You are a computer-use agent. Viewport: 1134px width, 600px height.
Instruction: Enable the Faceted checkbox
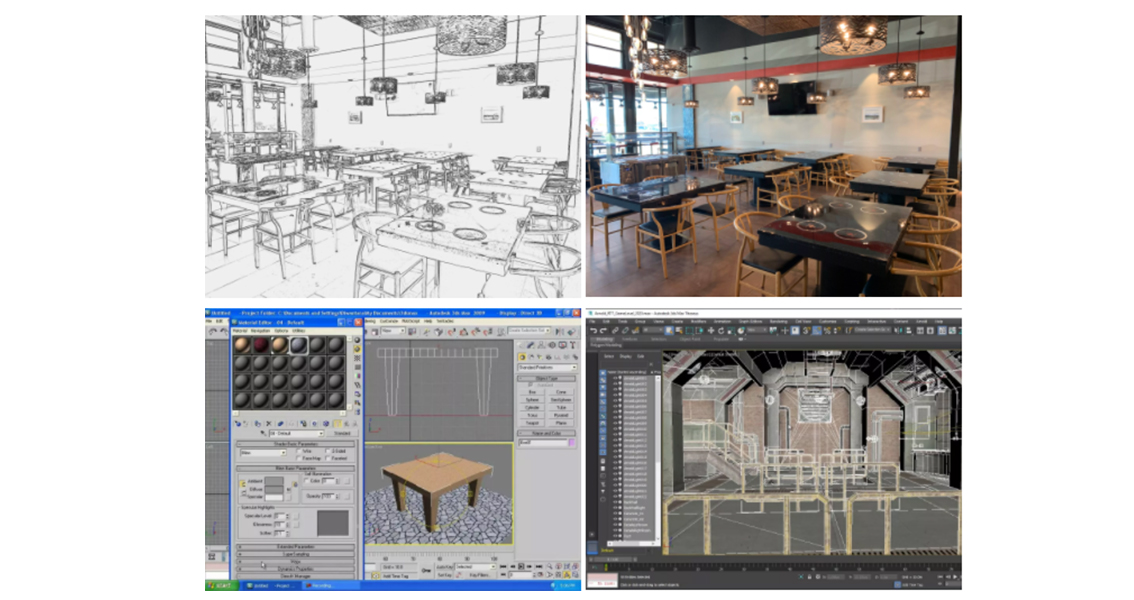click(329, 458)
